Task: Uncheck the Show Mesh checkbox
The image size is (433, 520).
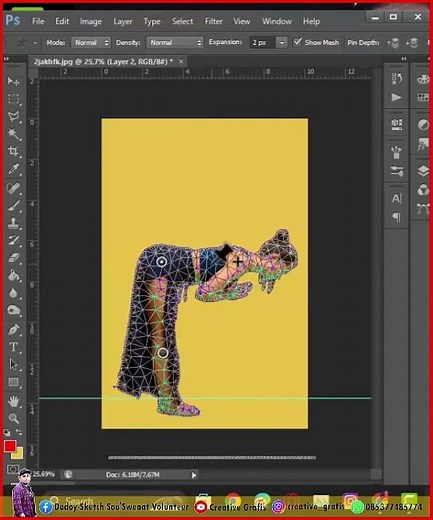Action: 297,42
